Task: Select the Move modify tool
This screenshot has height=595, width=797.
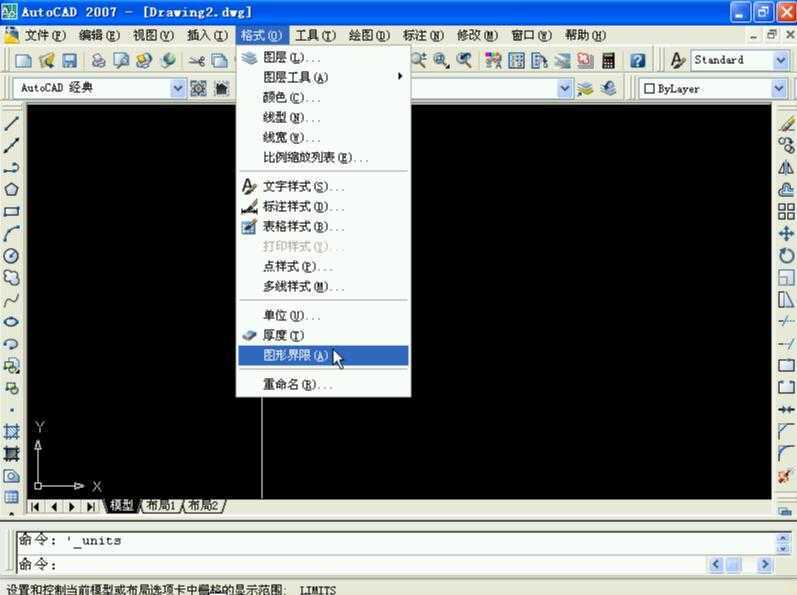Action: click(x=786, y=234)
